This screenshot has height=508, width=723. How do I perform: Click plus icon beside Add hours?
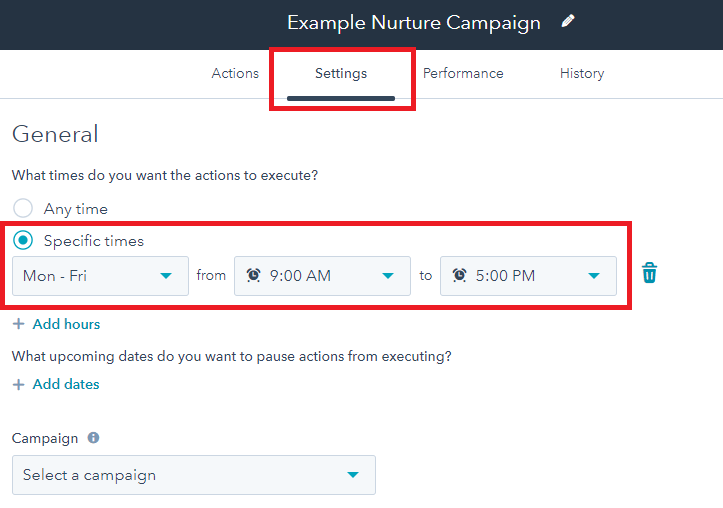click(x=18, y=324)
